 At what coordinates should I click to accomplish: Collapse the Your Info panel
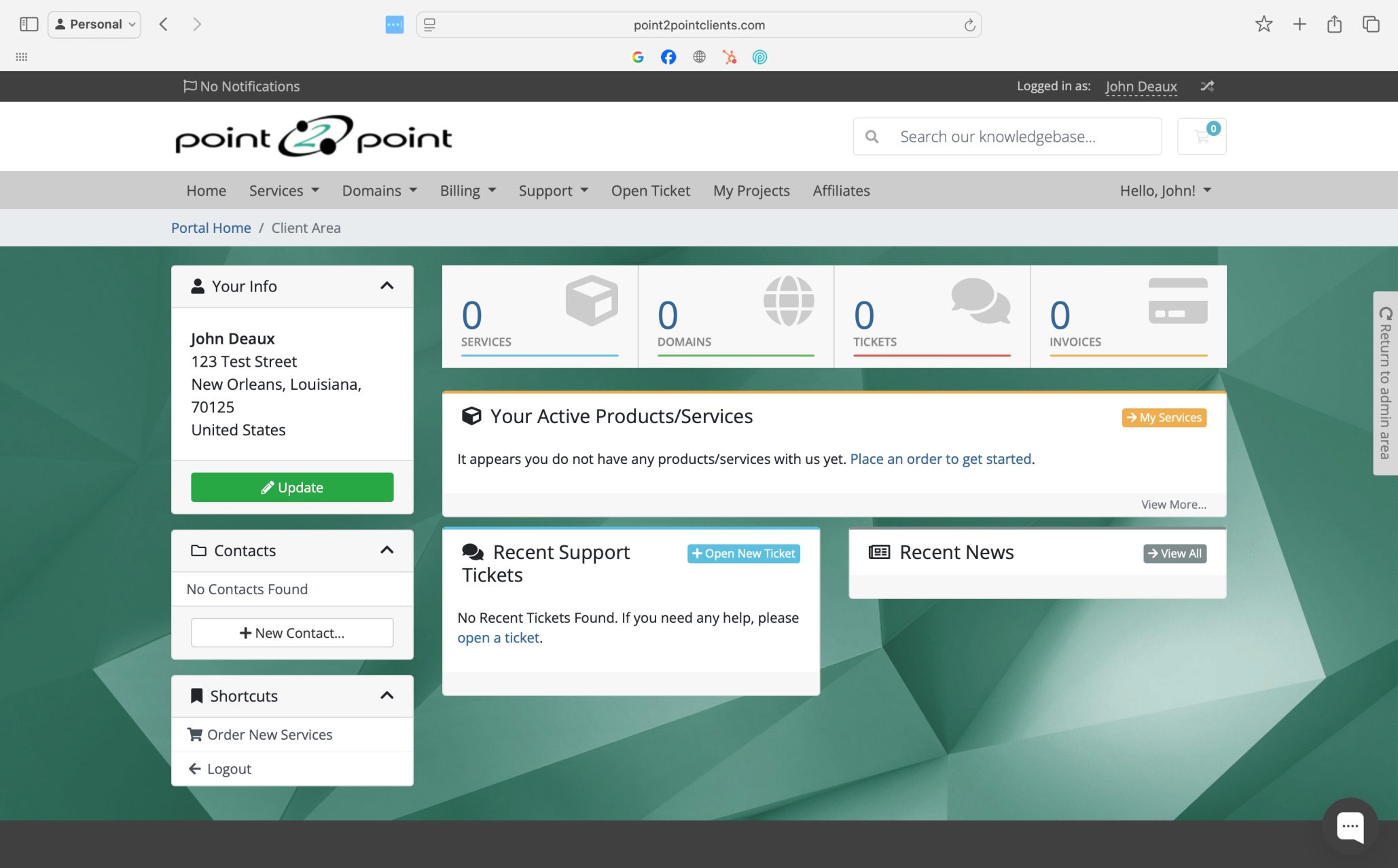click(387, 286)
